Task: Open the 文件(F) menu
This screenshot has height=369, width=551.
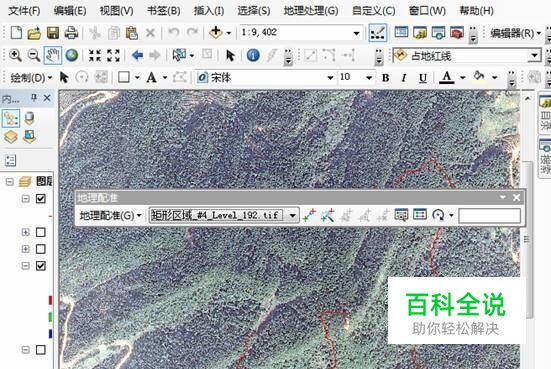Action: click(24, 11)
